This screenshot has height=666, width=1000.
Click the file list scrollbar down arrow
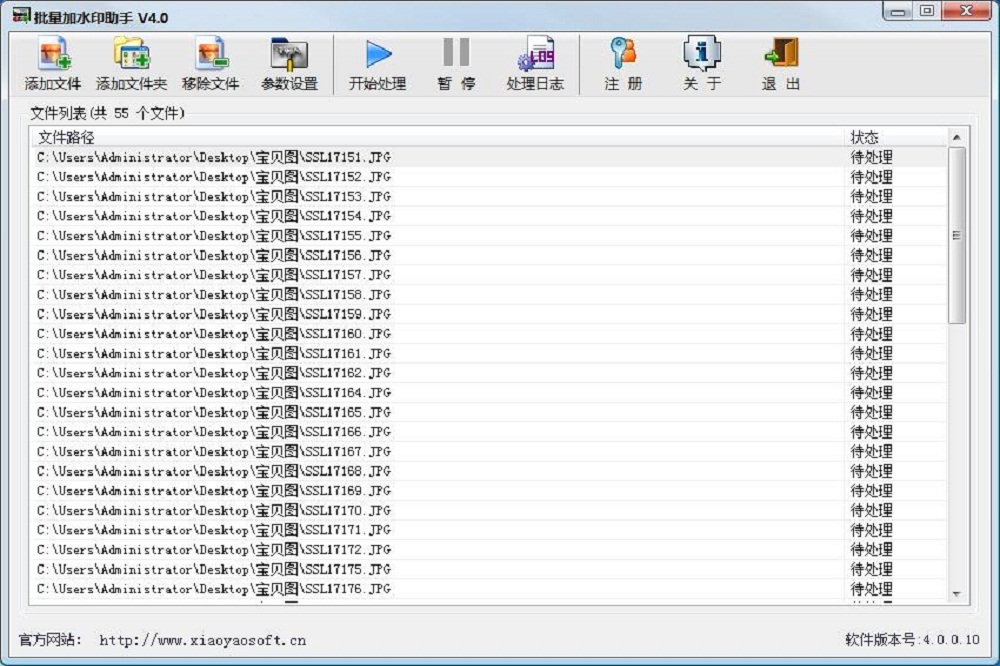coord(956,594)
